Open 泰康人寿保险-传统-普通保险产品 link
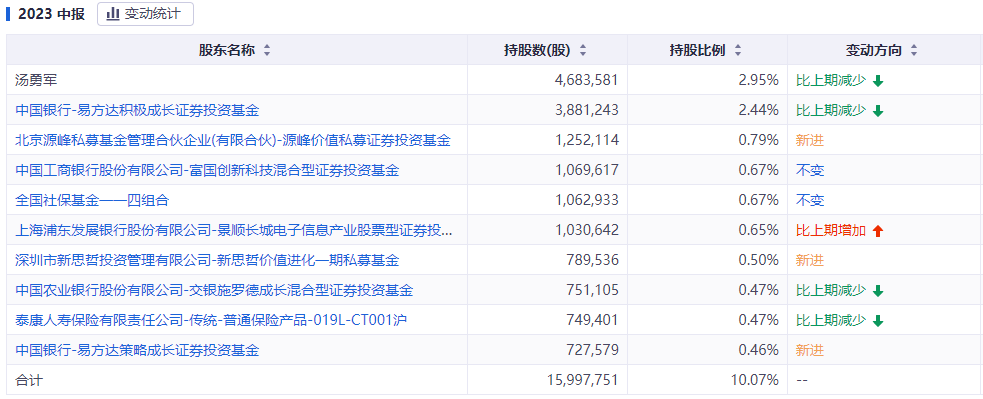This screenshot has width=983, height=399. 211,320
